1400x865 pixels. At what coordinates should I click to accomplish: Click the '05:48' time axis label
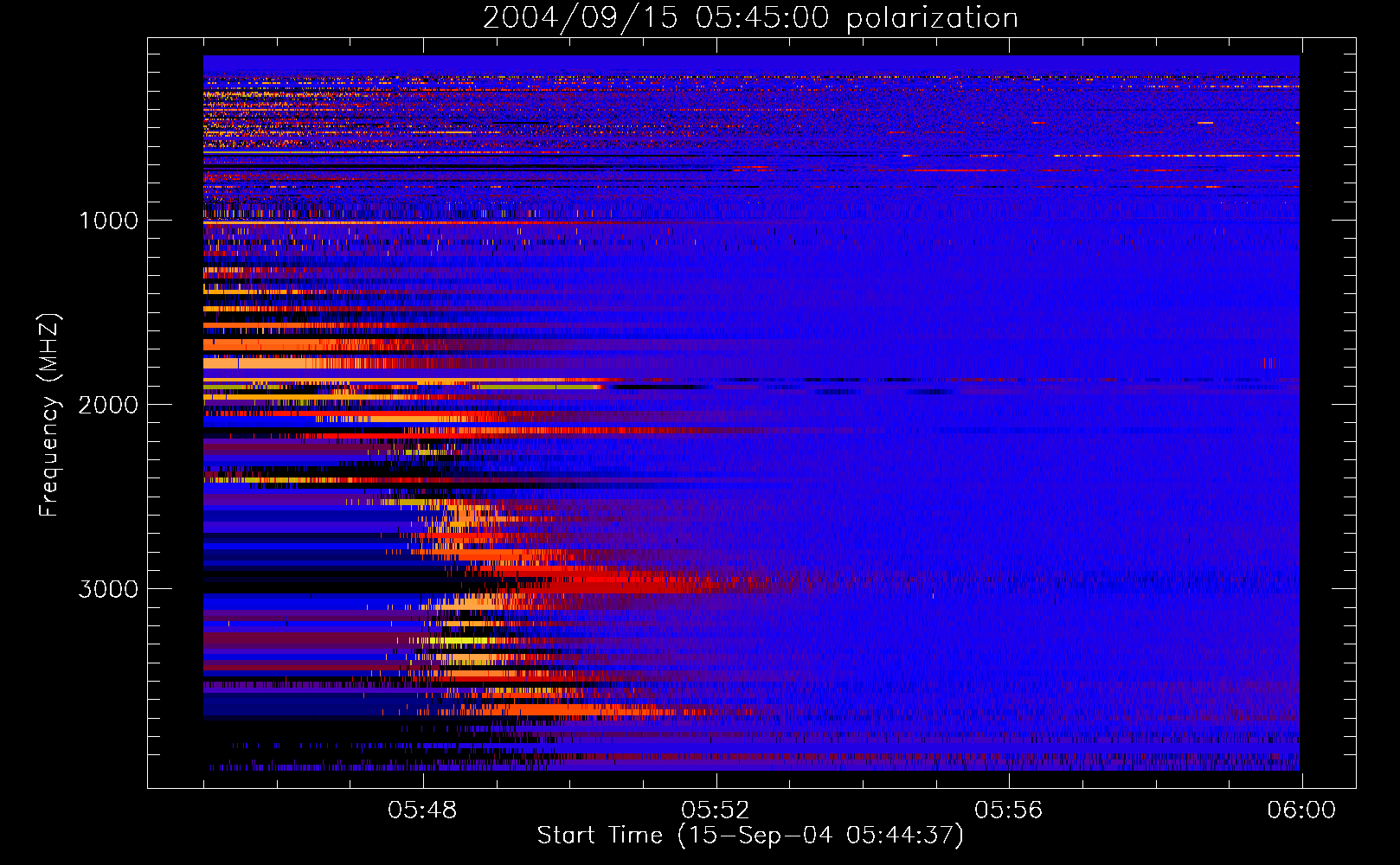(422, 811)
